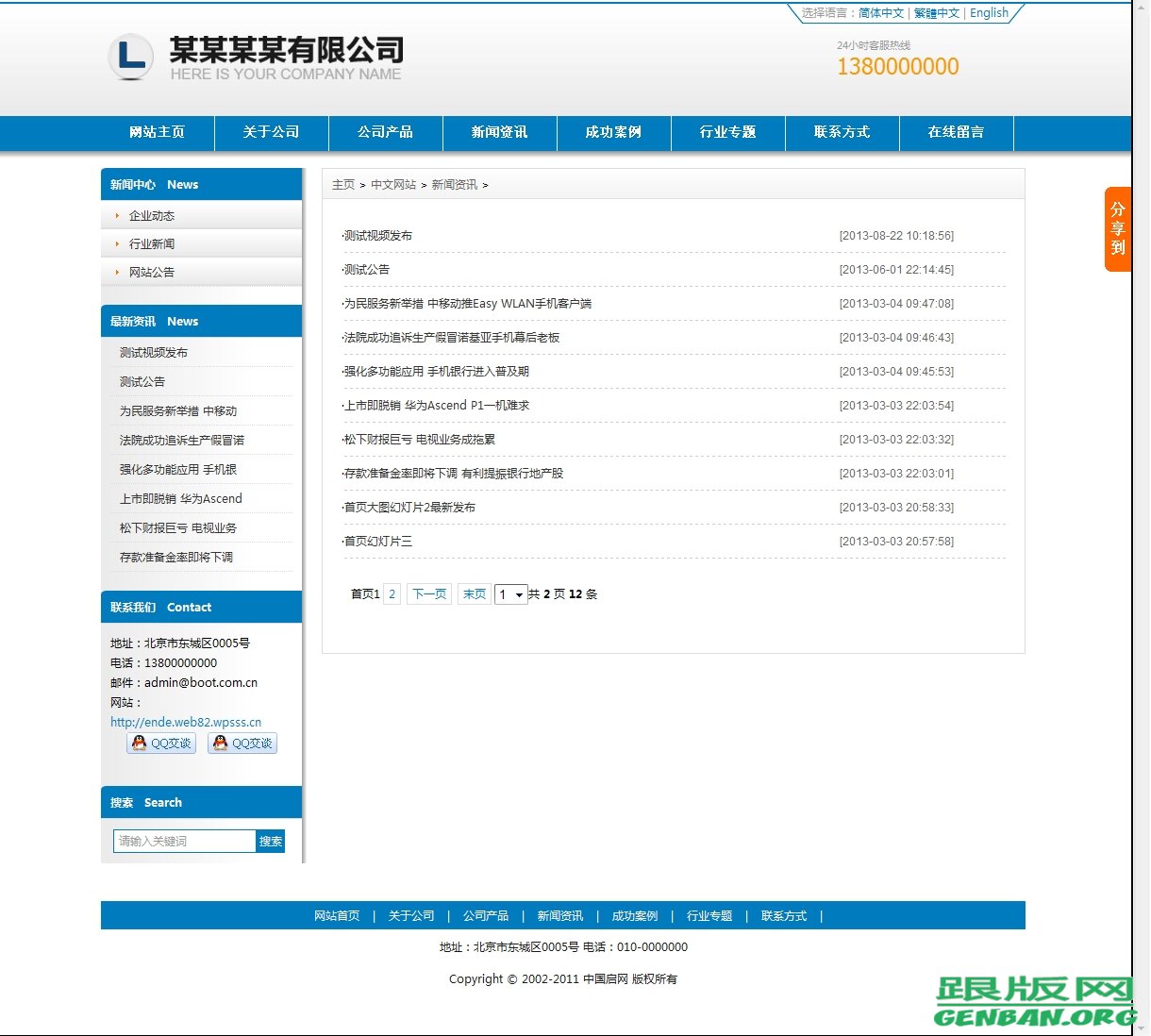Click 下一页 to go to next page
The width and height of the screenshot is (1151, 1036).
coord(428,594)
